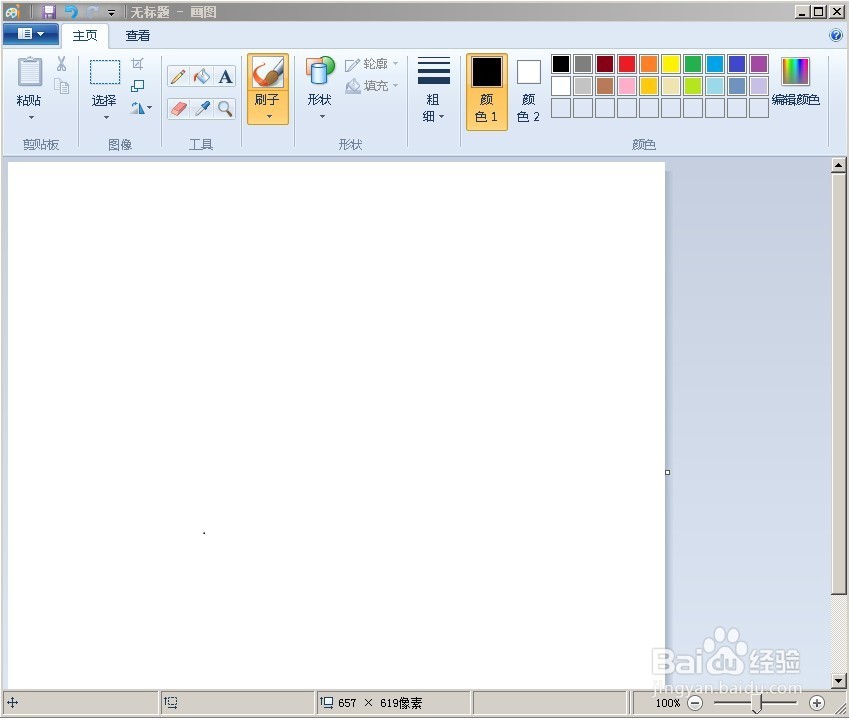Click the Redo arrow

[93, 11]
